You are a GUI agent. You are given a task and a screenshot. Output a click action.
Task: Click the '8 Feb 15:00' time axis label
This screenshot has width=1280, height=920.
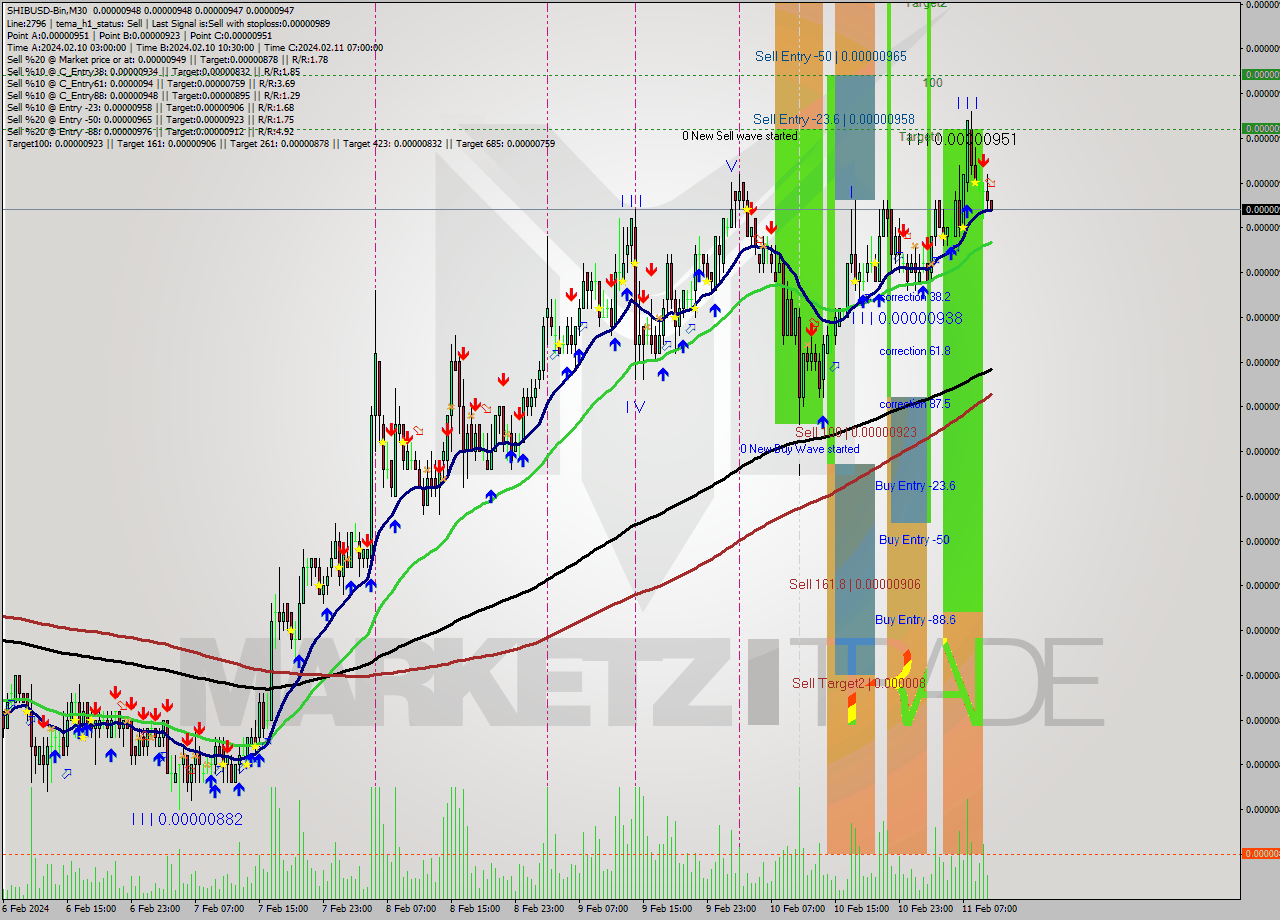[x=475, y=909]
